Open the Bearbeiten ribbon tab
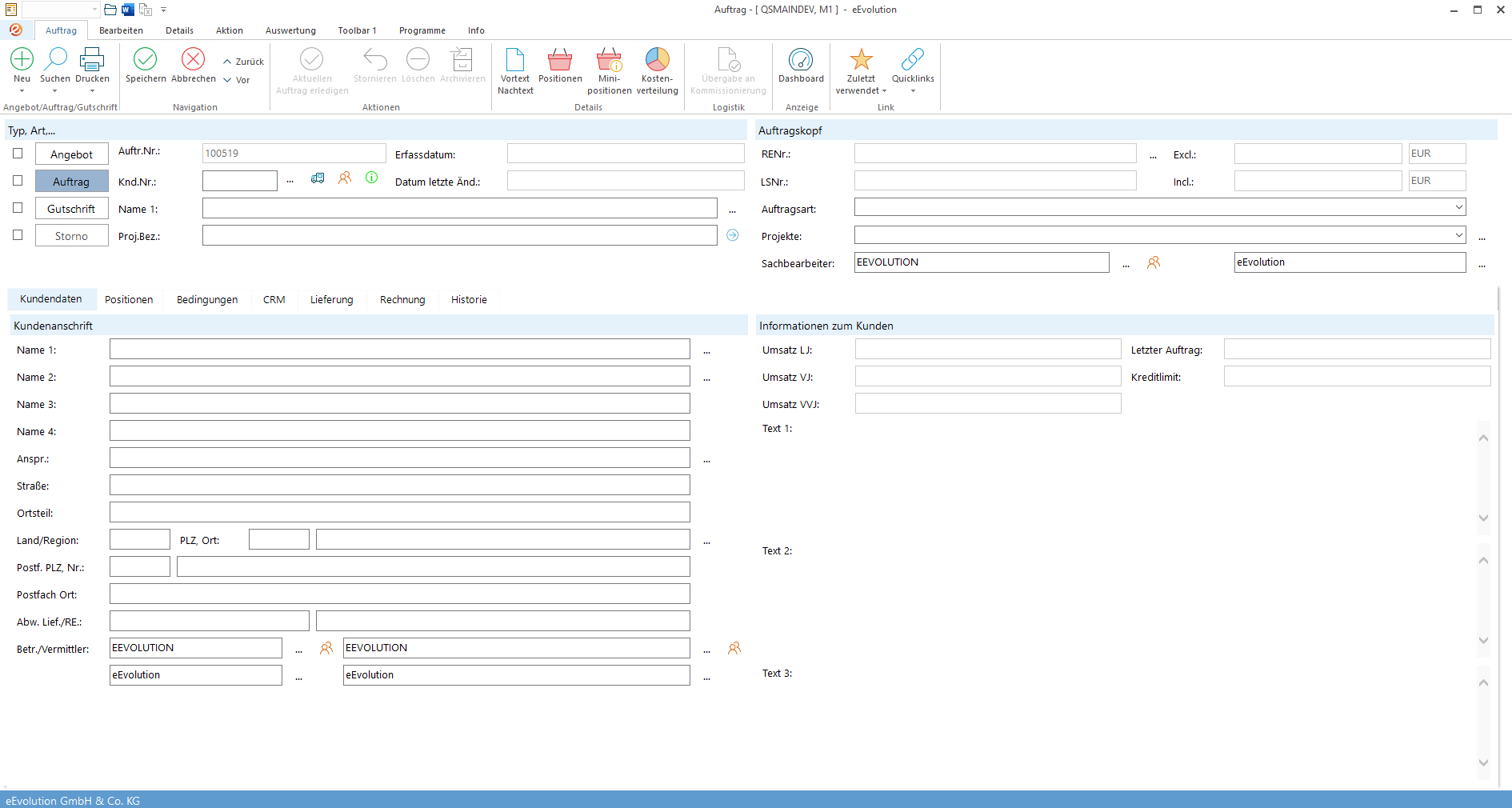The height and width of the screenshot is (808, 1512). pos(121,30)
